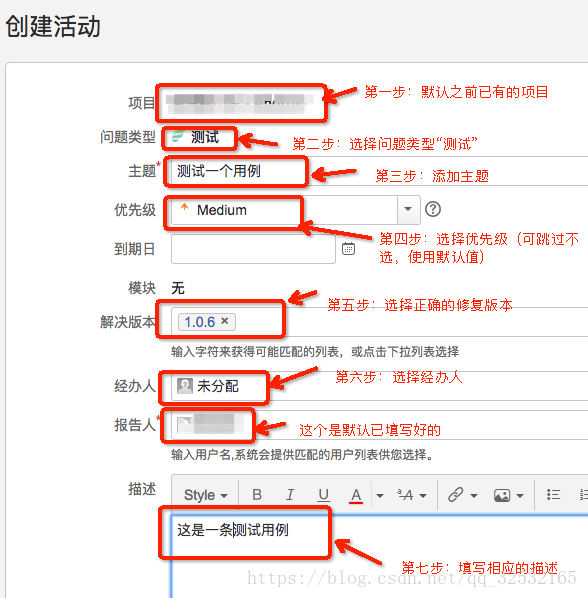Click the insert link icon
This screenshot has height=598, width=588.
(x=456, y=495)
